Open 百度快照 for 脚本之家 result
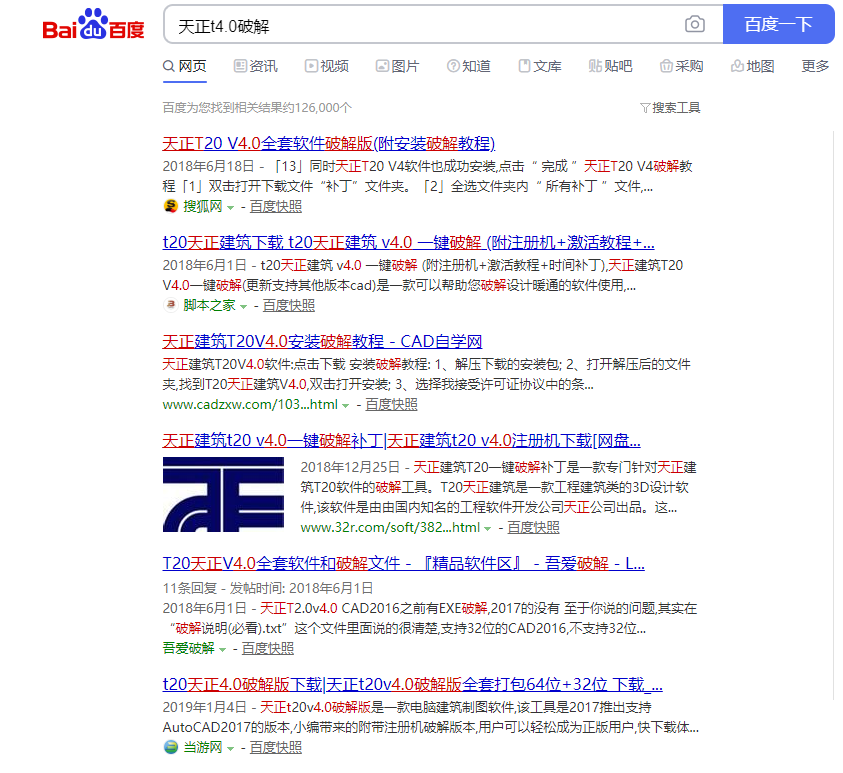Image resolution: width=843 pixels, height=773 pixels. (289, 305)
